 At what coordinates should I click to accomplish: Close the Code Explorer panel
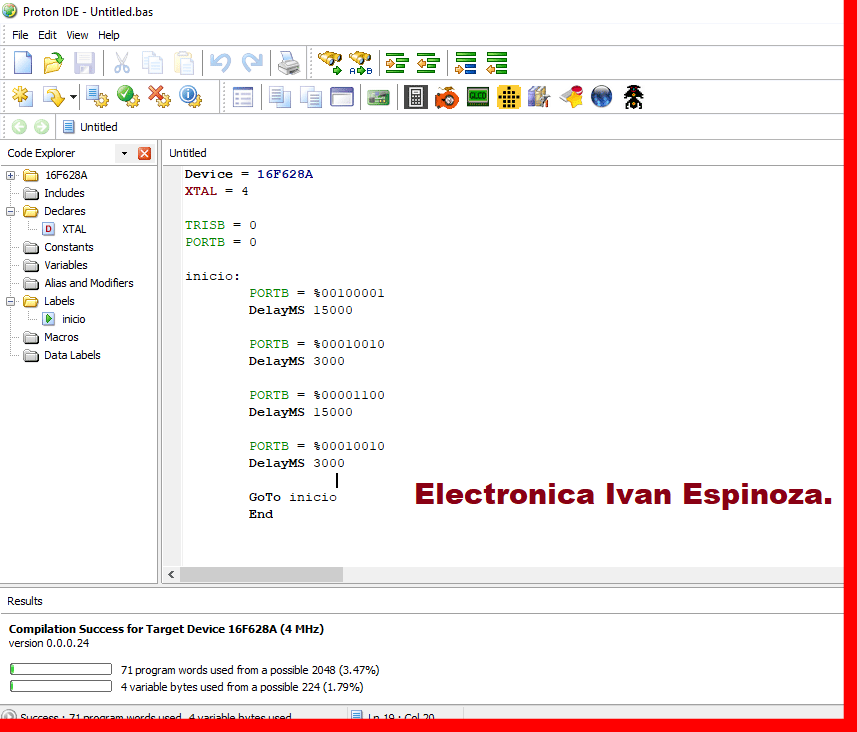pos(144,153)
